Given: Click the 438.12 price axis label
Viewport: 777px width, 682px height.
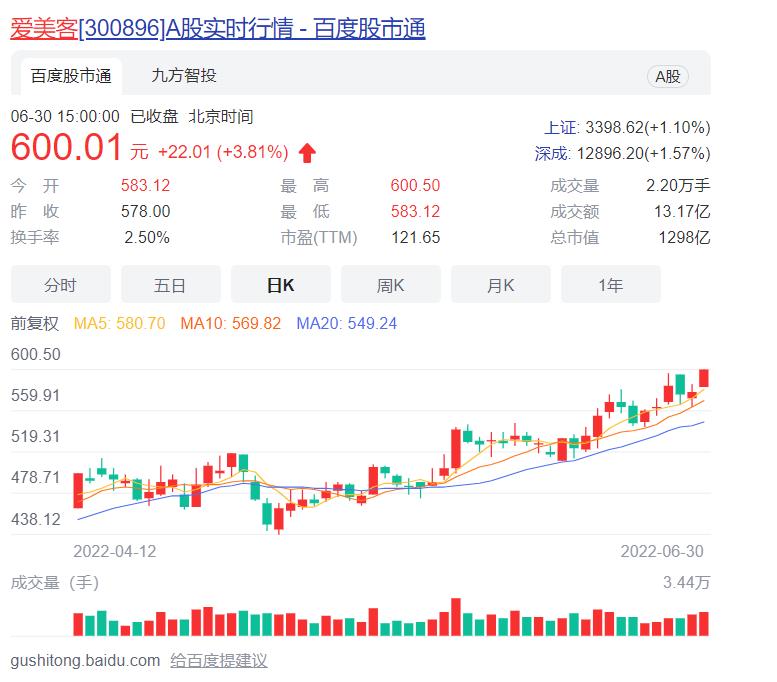Looking at the screenshot, I should (36, 519).
